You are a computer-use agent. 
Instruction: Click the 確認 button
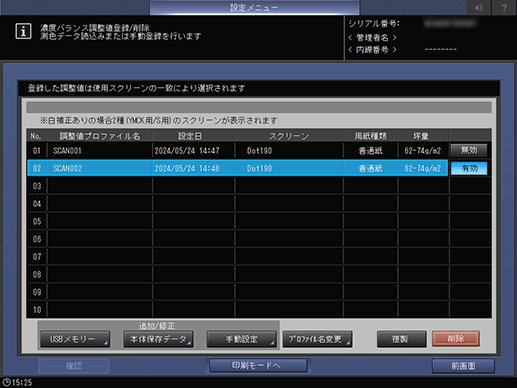tap(74, 366)
